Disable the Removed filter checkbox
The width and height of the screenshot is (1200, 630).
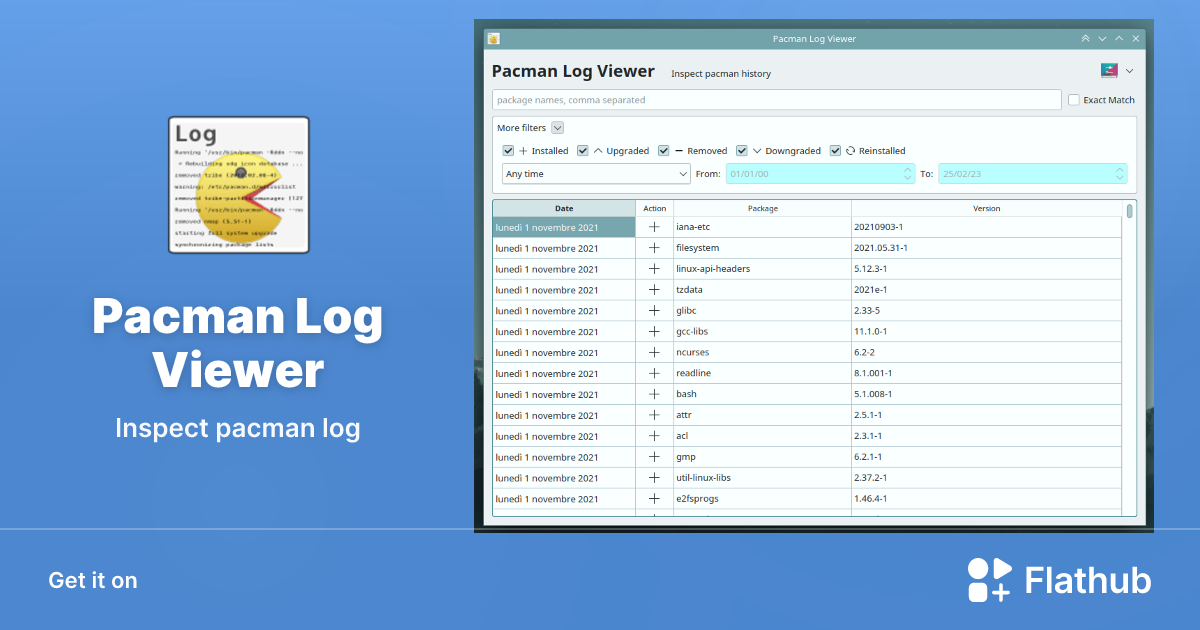click(x=662, y=150)
